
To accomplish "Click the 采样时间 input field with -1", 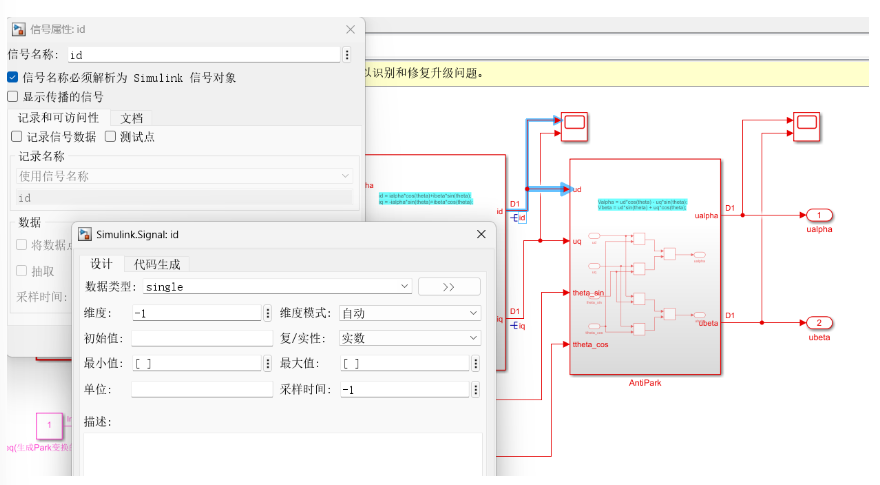I will pyautogui.click(x=405, y=390).
